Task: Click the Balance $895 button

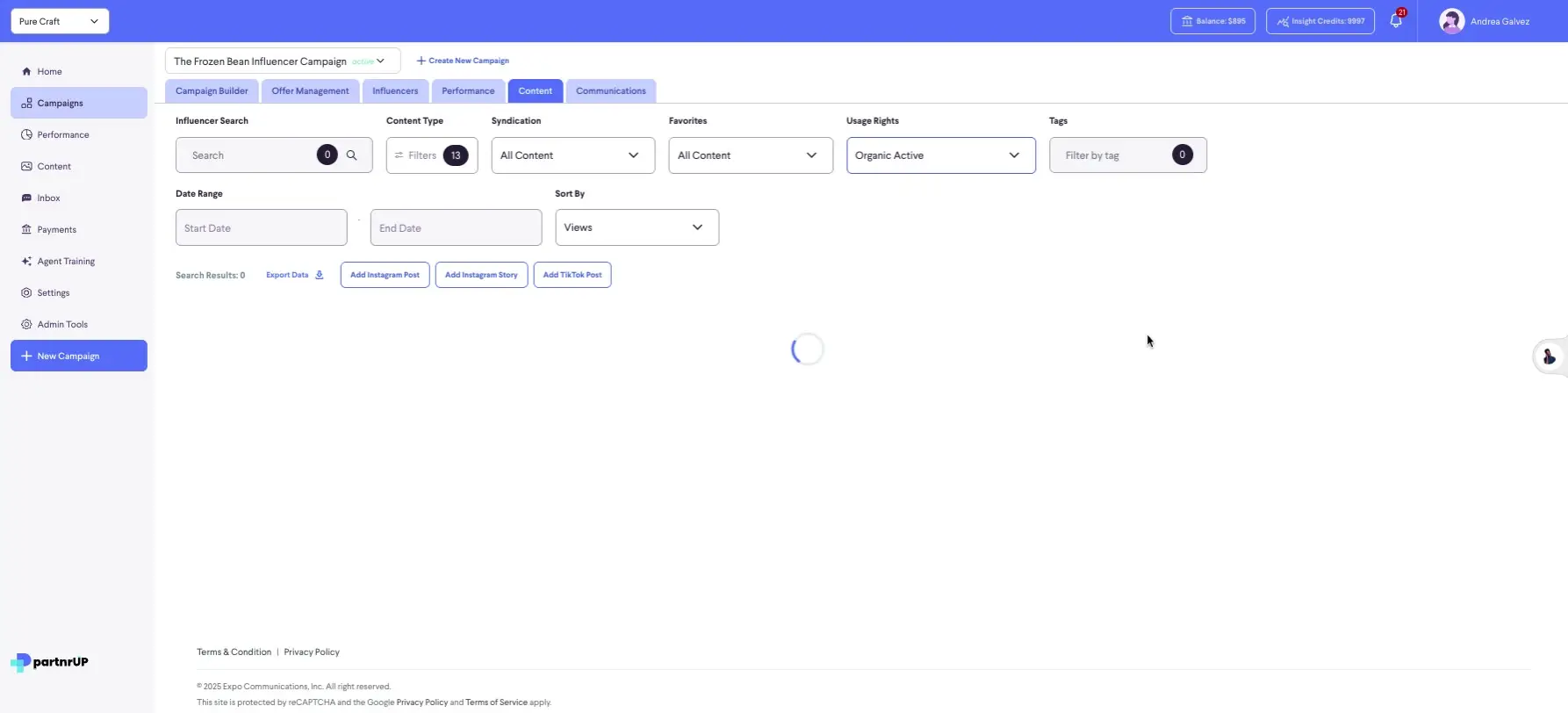Action: coord(1212,21)
